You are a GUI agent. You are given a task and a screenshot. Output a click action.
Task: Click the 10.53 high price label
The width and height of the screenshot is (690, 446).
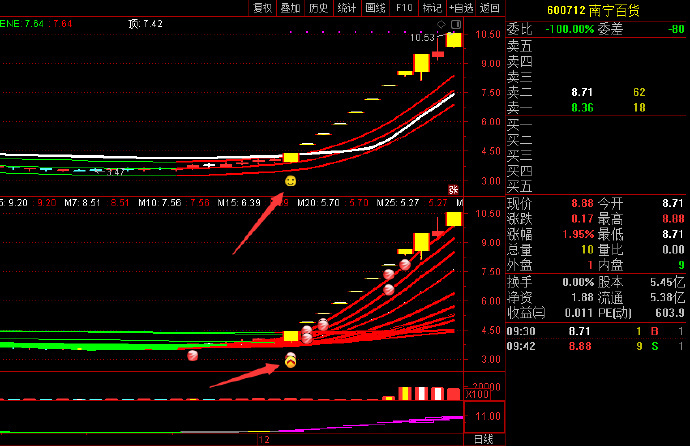click(x=422, y=37)
